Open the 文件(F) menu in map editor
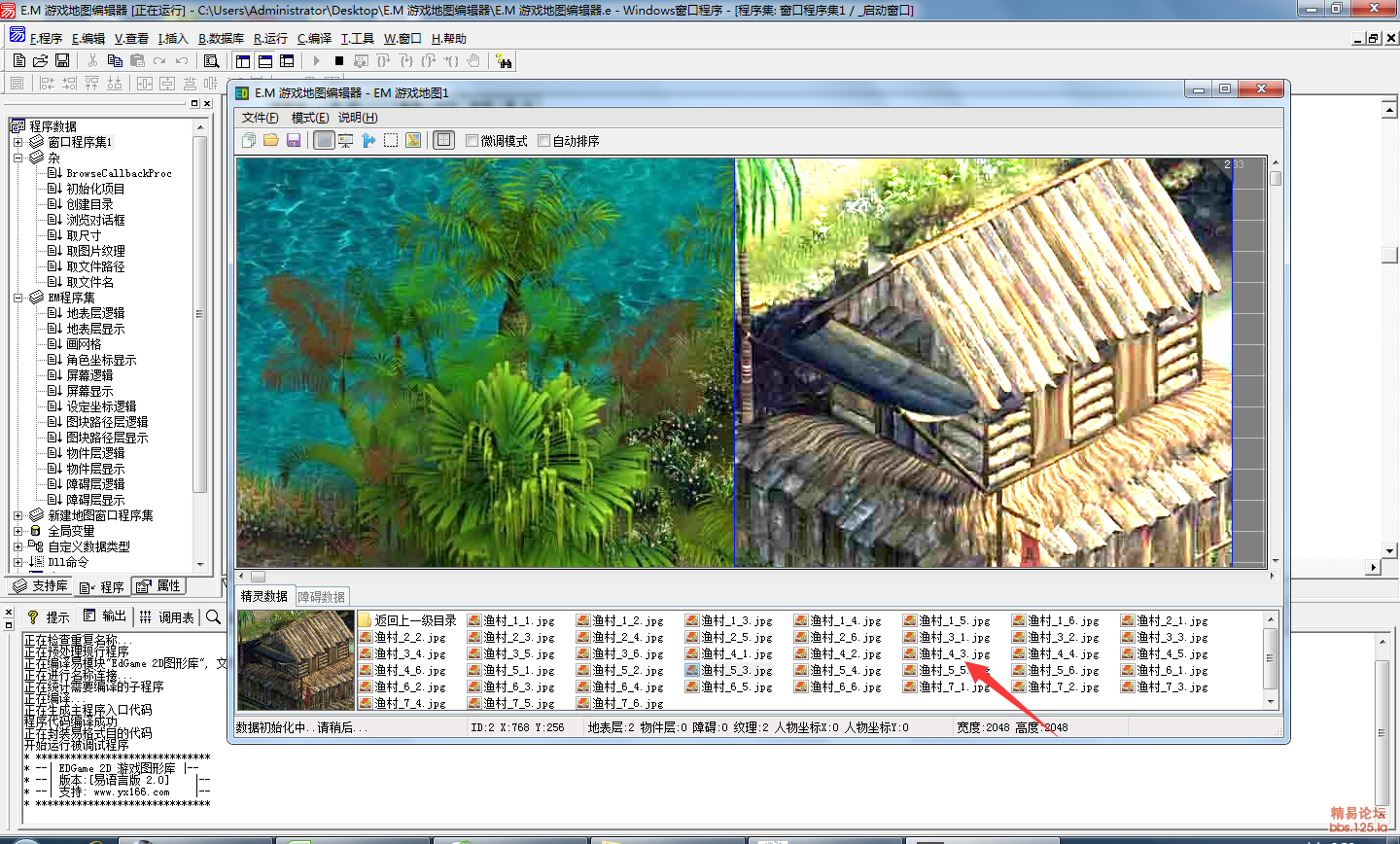1400x844 pixels. pos(261,118)
